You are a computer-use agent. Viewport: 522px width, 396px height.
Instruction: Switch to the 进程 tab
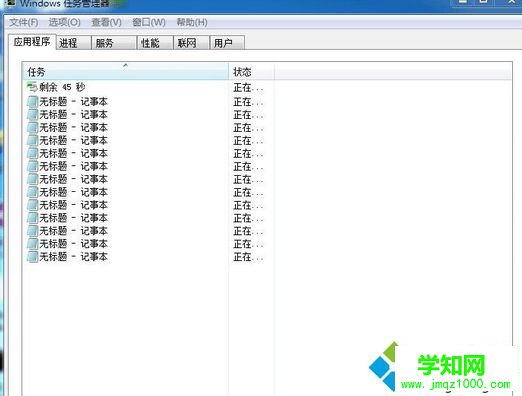tap(73, 43)
